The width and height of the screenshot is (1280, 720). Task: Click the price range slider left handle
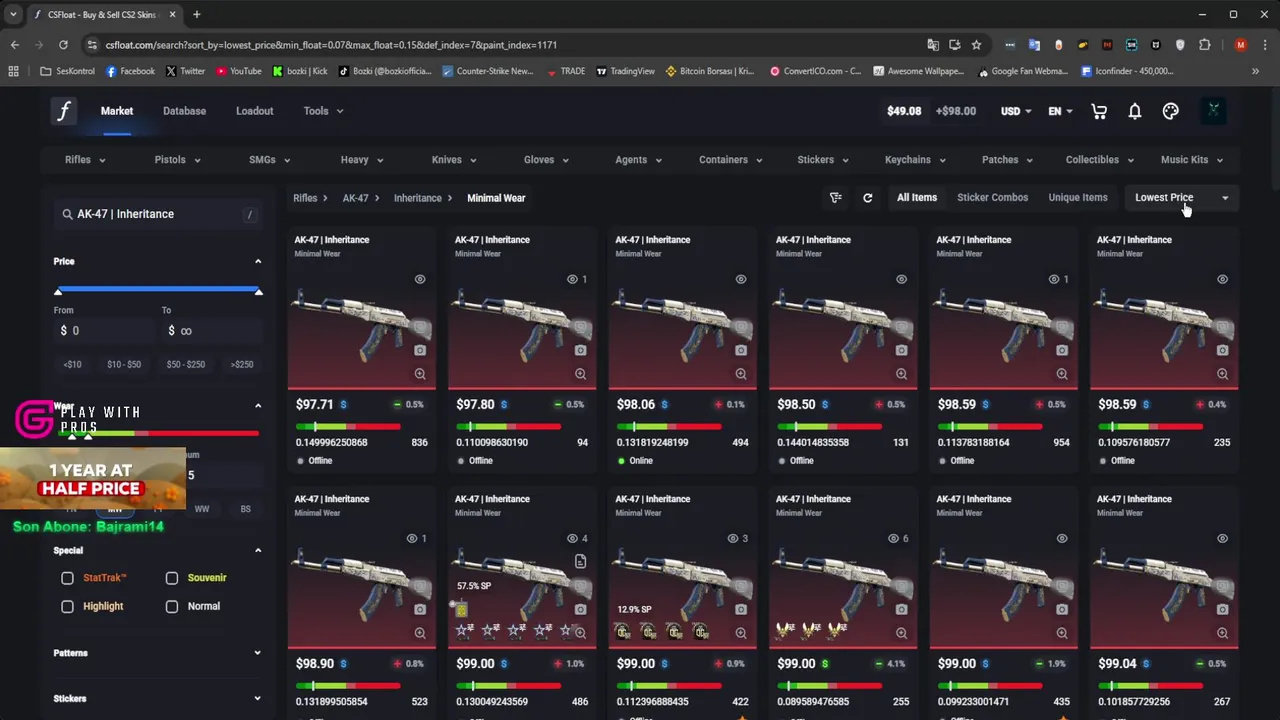(x=58, y=290)
